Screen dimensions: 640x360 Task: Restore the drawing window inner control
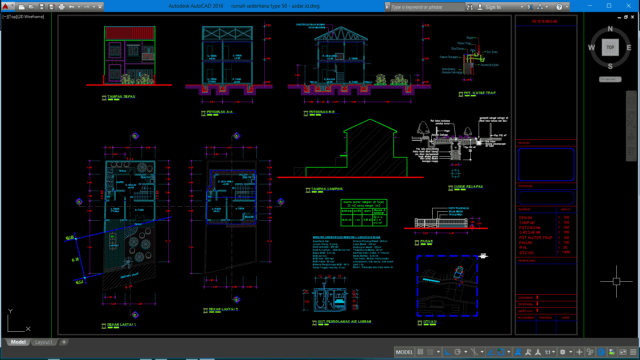pyautogui.click(x=626, y=18)
